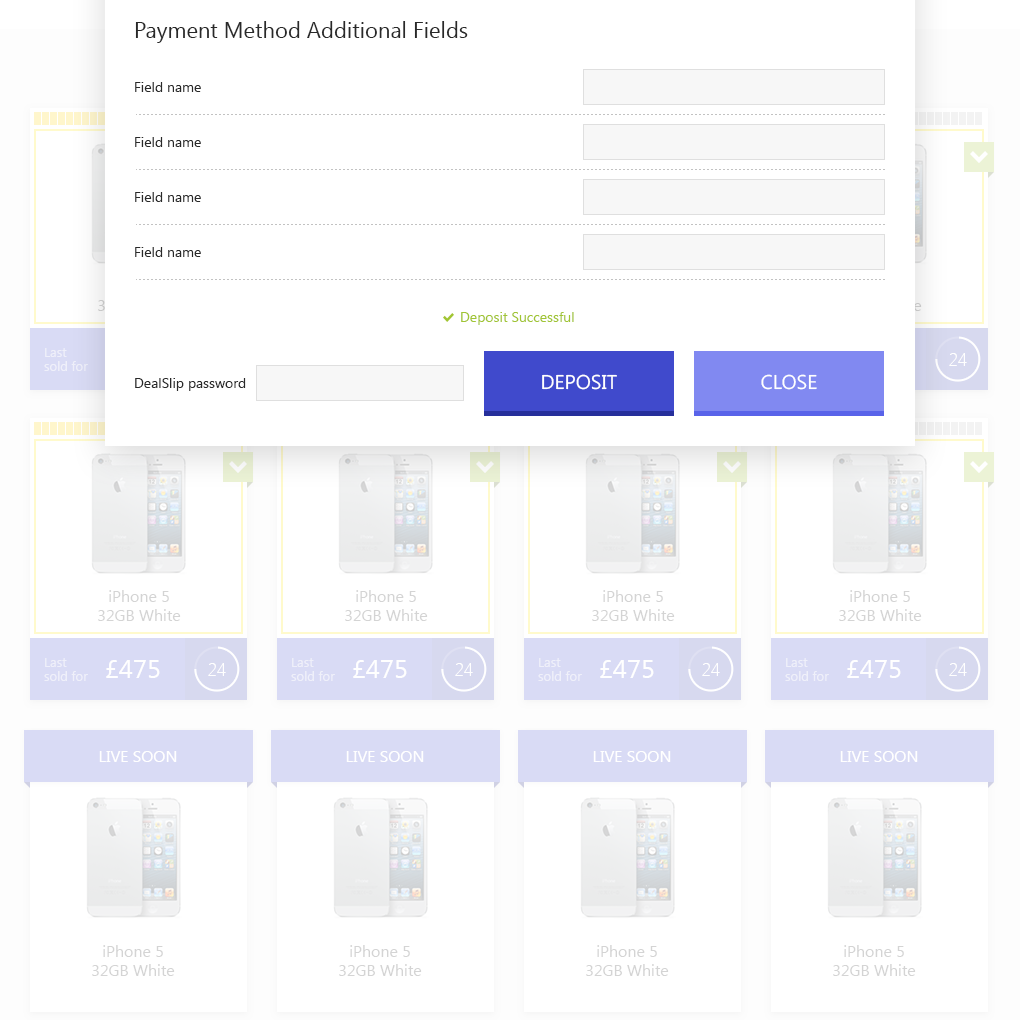Click the 24 timer circle on second £475 card
This screenshot has width=1020, height=1020.
(464, 669)
